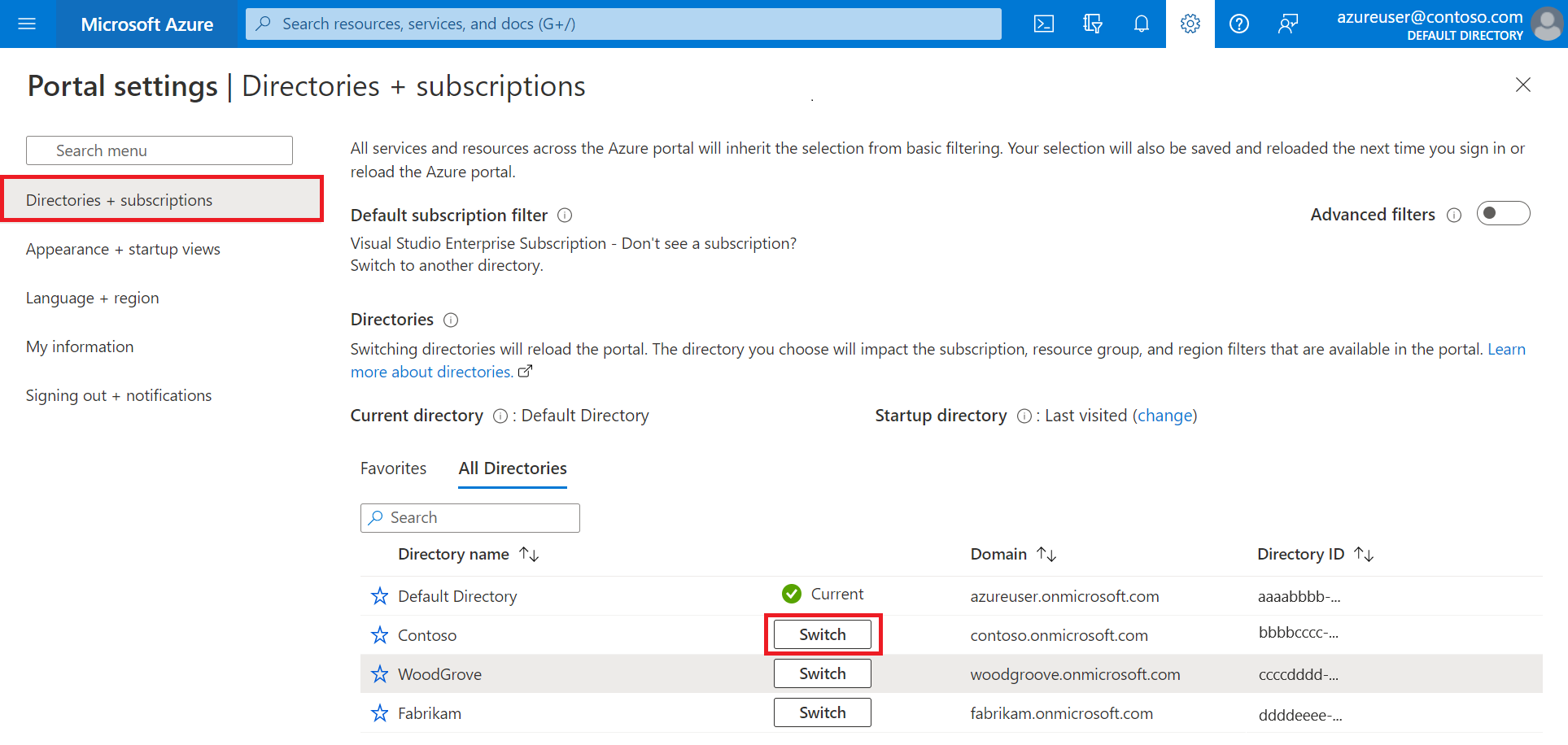The width and height of the screenshot is (1568, 745).
Task: Launch Cloud Shell from the top bar
Action: click(x=1043, y=24)
